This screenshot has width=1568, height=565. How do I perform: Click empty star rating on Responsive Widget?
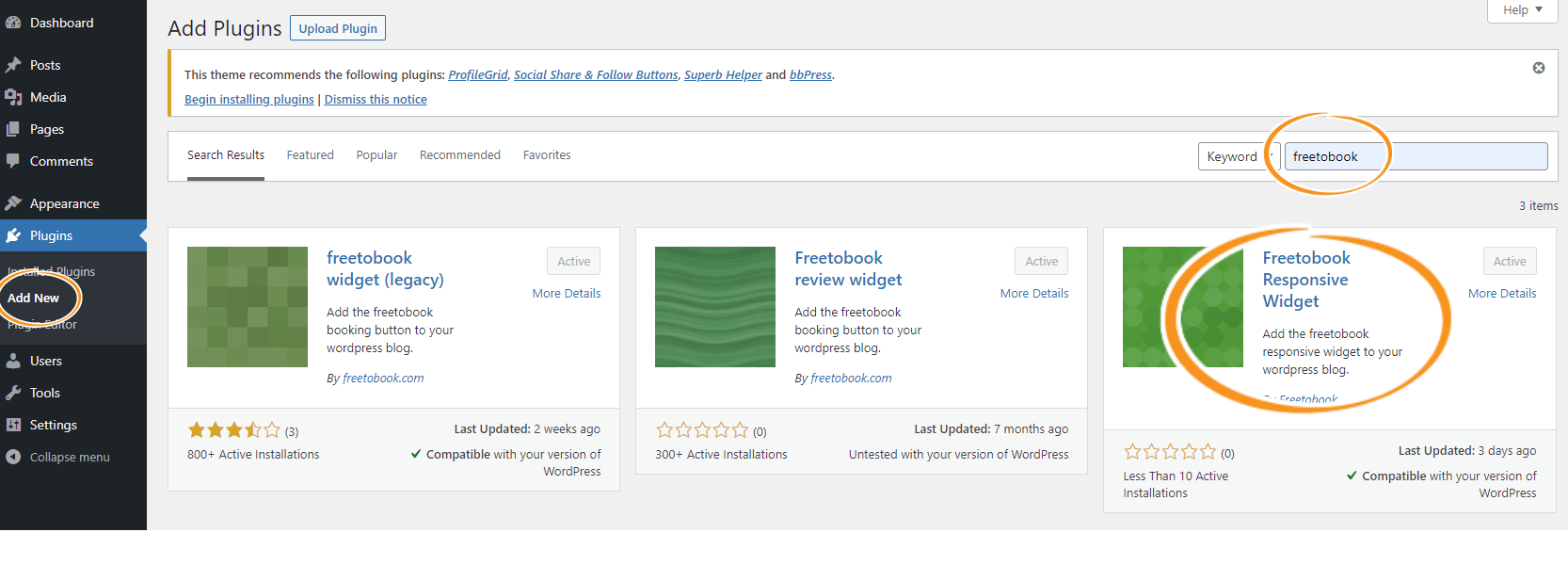pyautogui.click(x=1170, y=452)
